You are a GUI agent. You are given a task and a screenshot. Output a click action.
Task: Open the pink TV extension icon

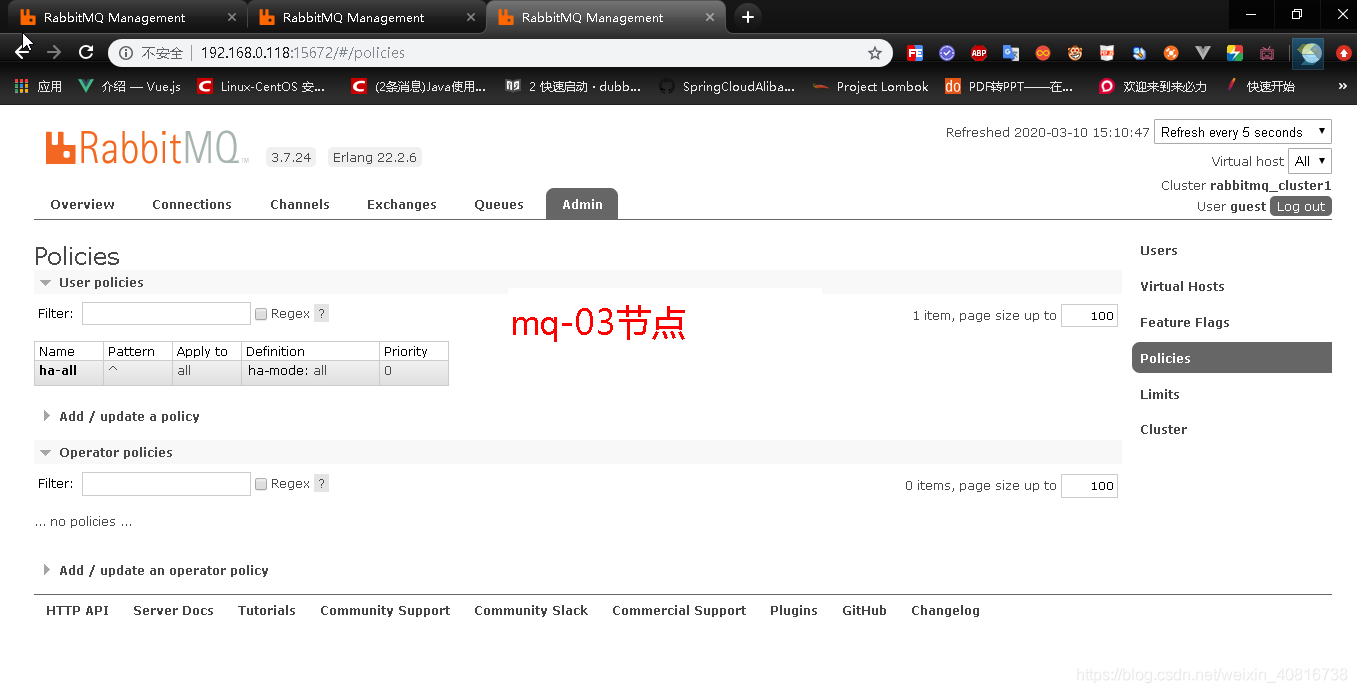click(x=1267, y=53)
